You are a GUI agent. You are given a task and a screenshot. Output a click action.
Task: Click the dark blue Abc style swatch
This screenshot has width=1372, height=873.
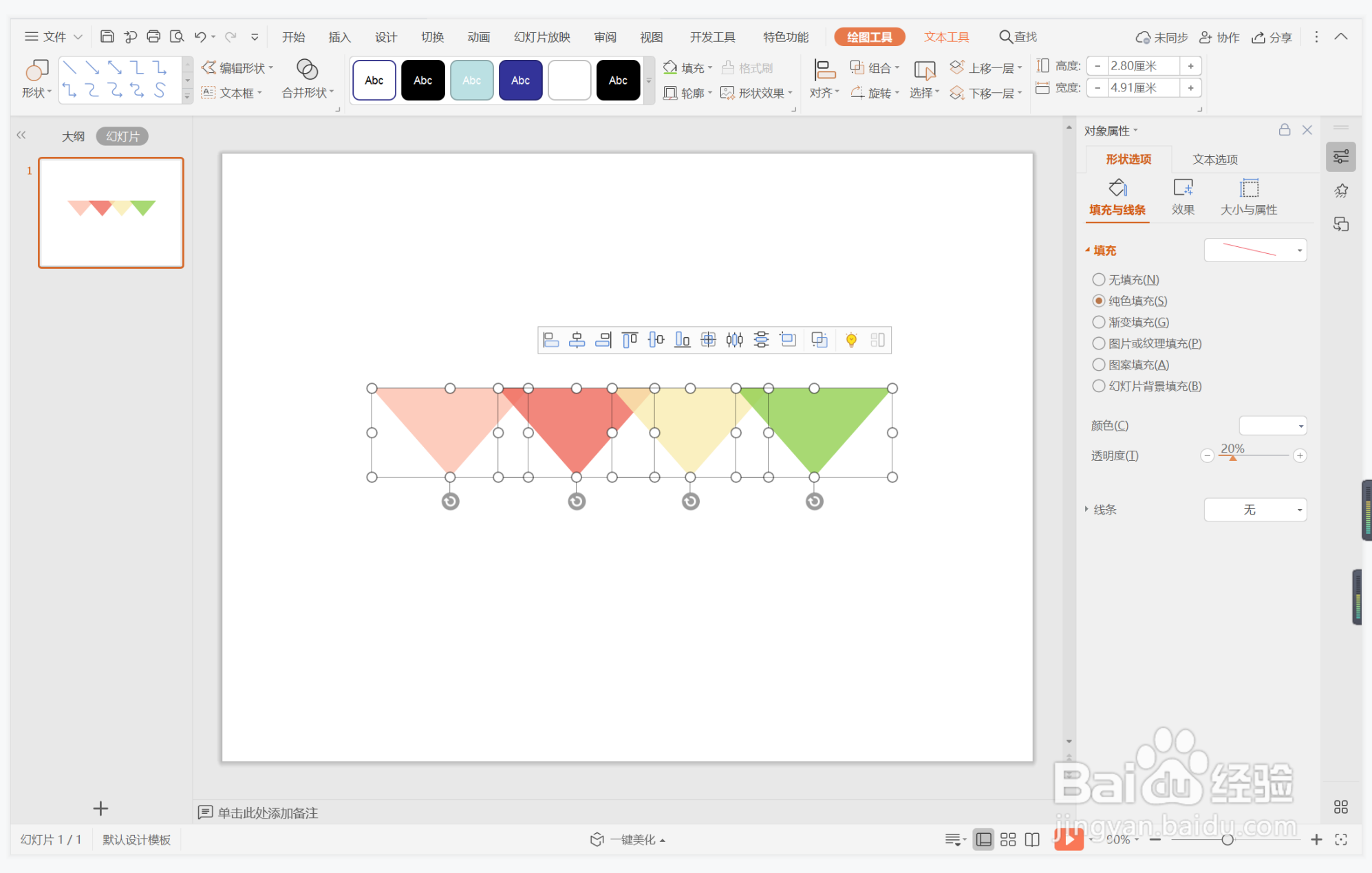point(520,80)
